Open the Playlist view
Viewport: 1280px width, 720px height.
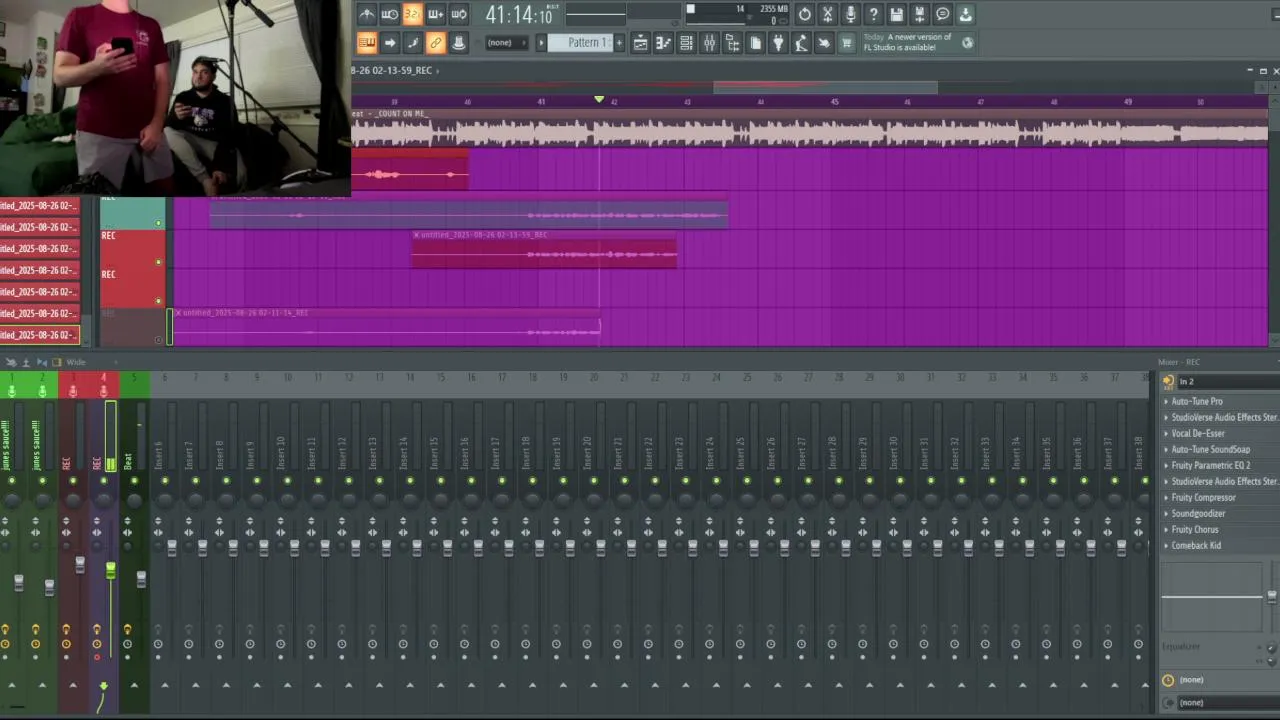click(x=640, y=43)
